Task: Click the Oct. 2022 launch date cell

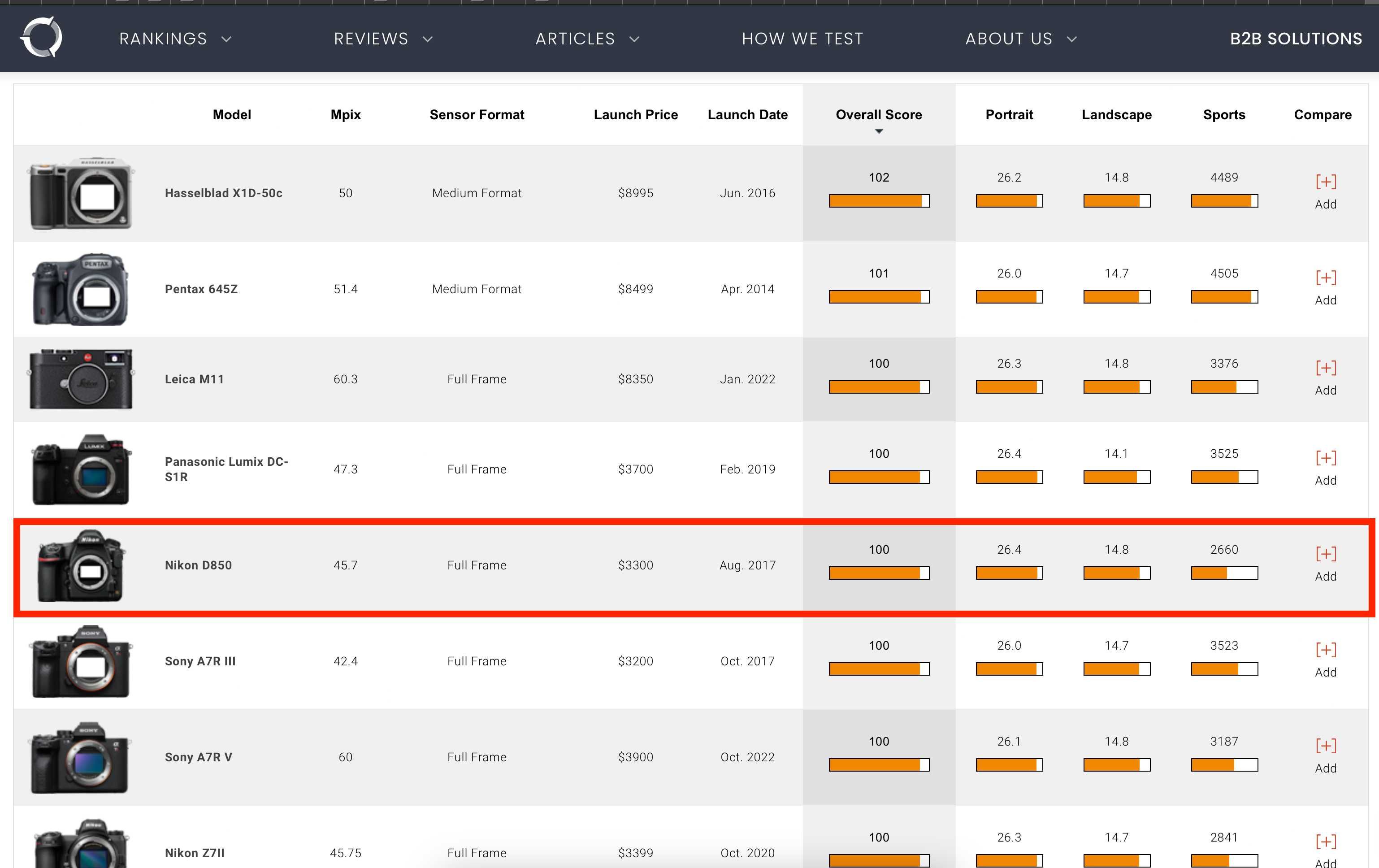Action: click(x=747, y=757)
